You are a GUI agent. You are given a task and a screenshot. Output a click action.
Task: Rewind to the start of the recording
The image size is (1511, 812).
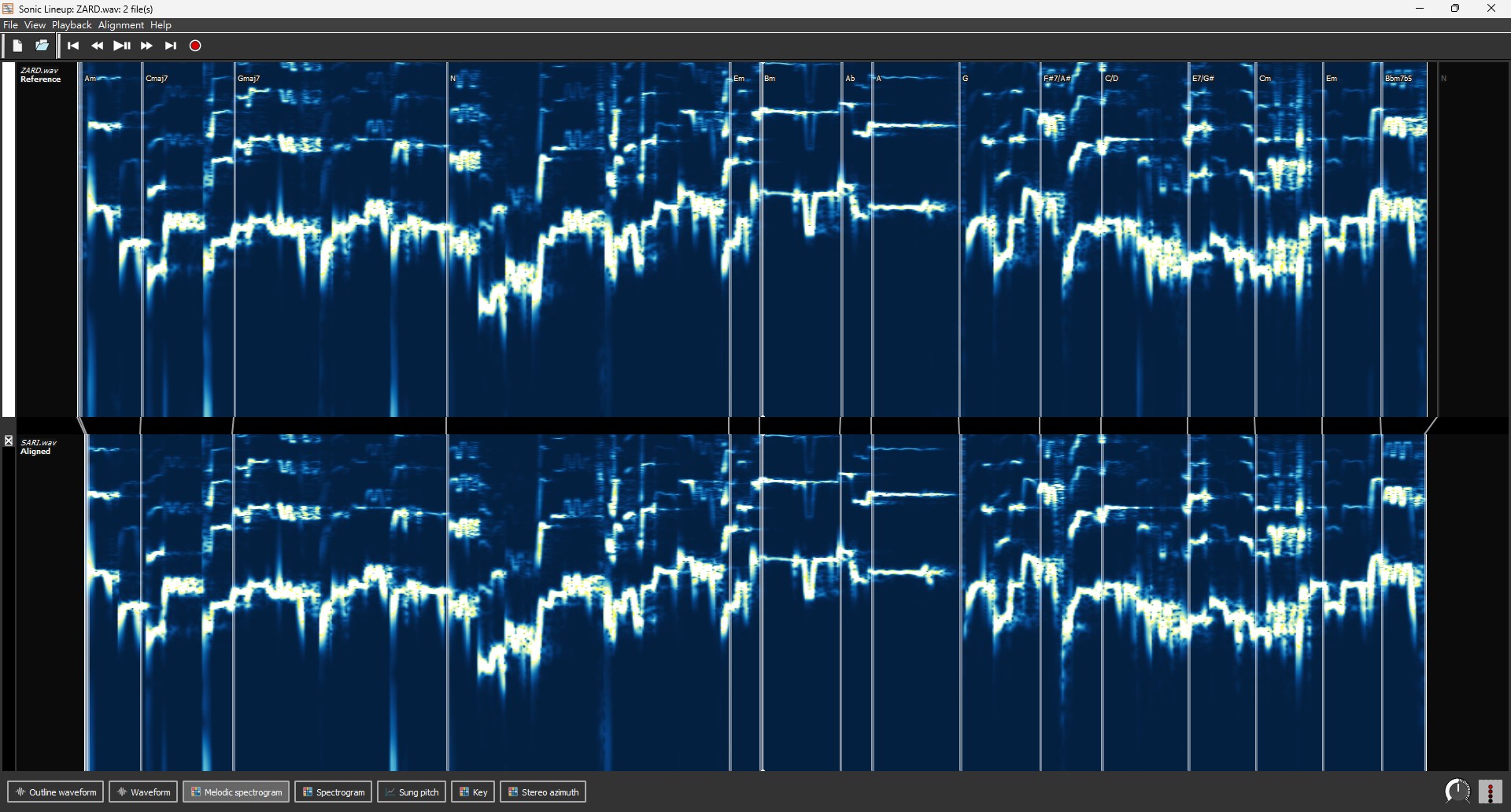[x=73, y=46]
